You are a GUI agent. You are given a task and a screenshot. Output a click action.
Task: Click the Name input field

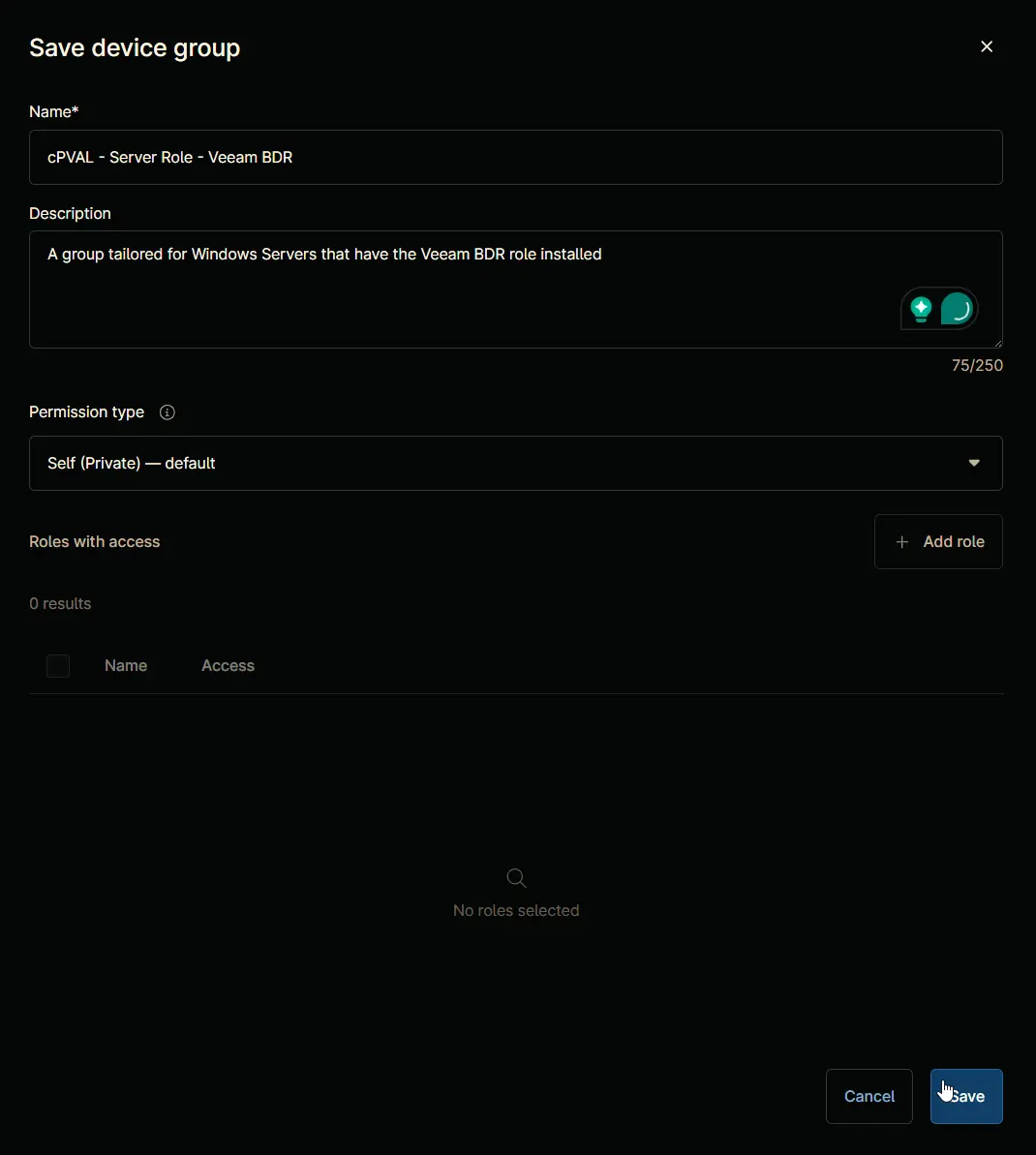(x=516, y=157)
